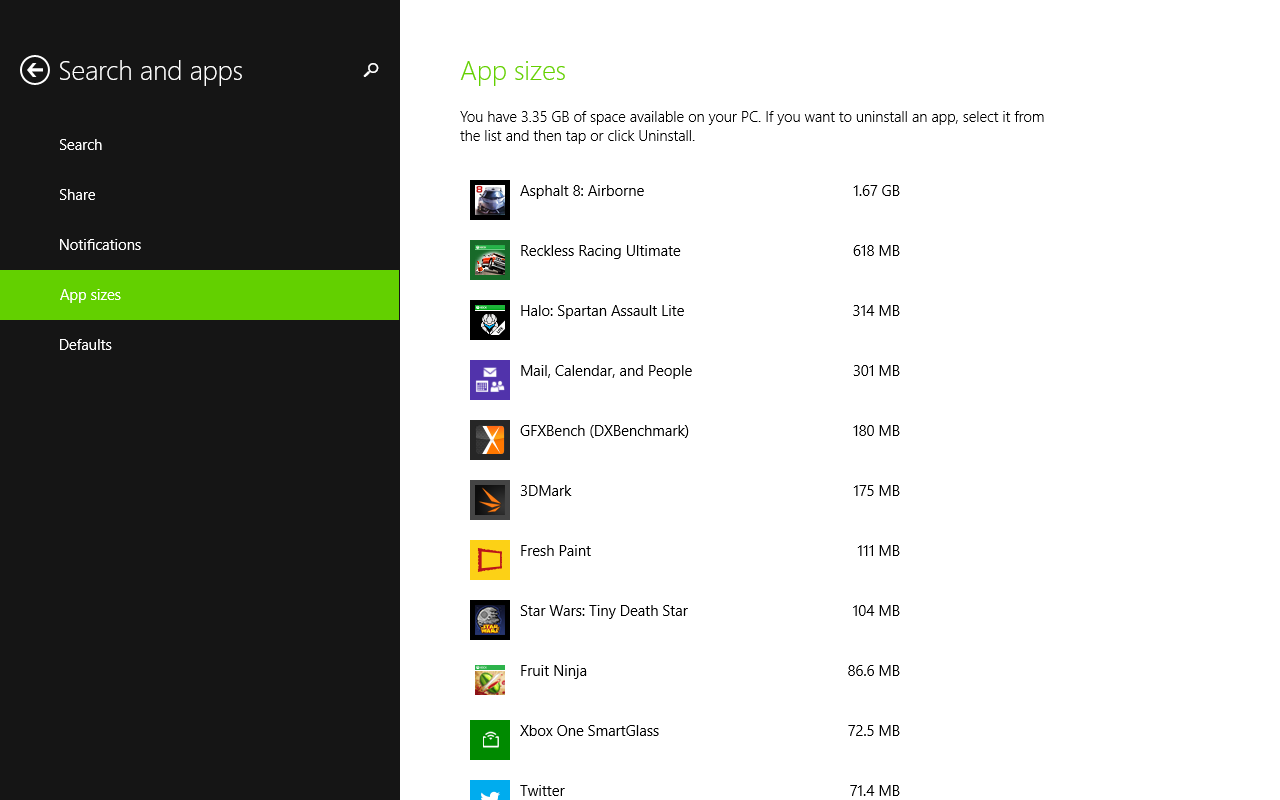This screenshot has width=1280, height=800.
Task: Select the Star Wars Tiny Death Star icon
Action: coord(490,620)
